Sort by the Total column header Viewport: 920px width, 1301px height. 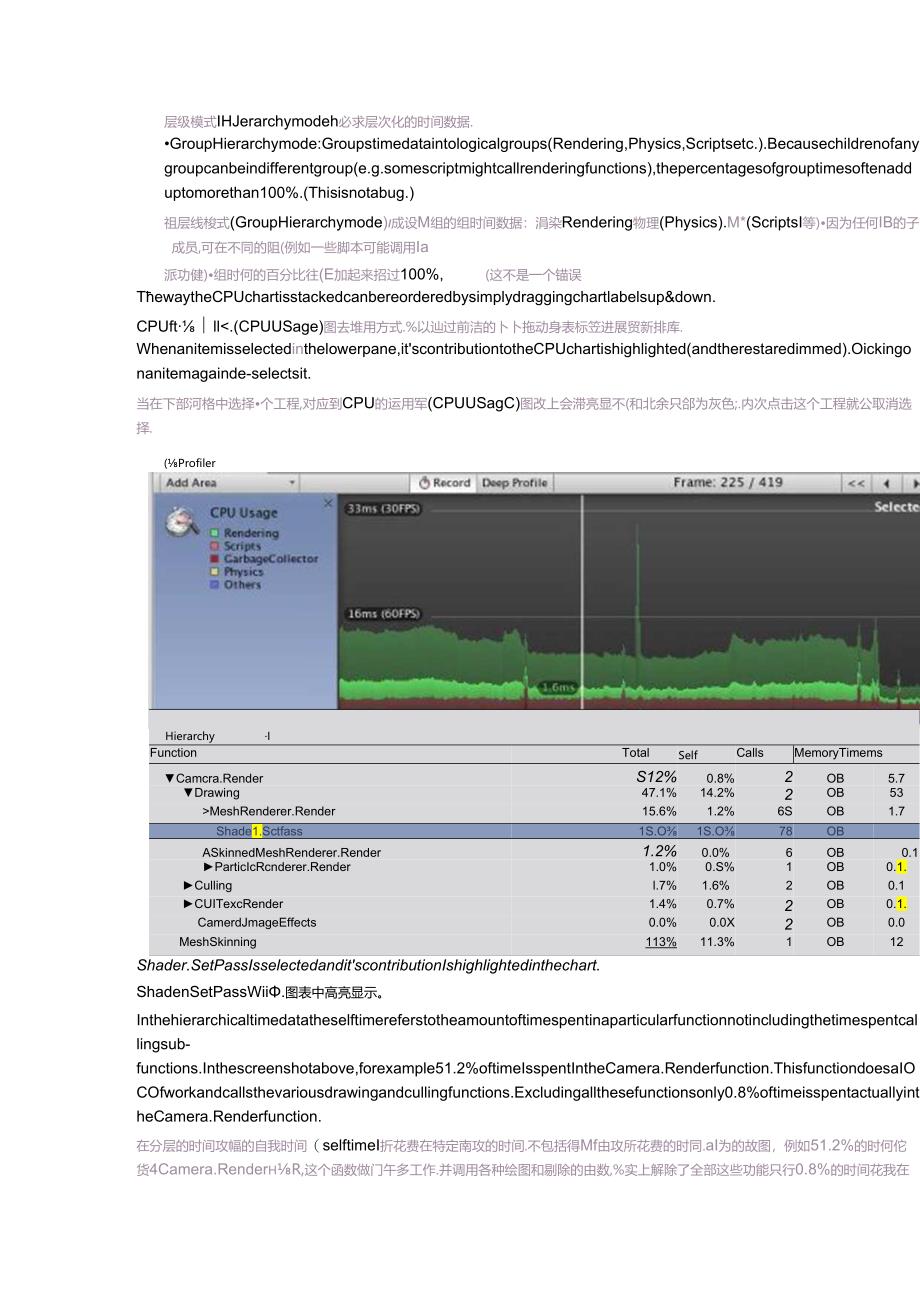(635, 753)
